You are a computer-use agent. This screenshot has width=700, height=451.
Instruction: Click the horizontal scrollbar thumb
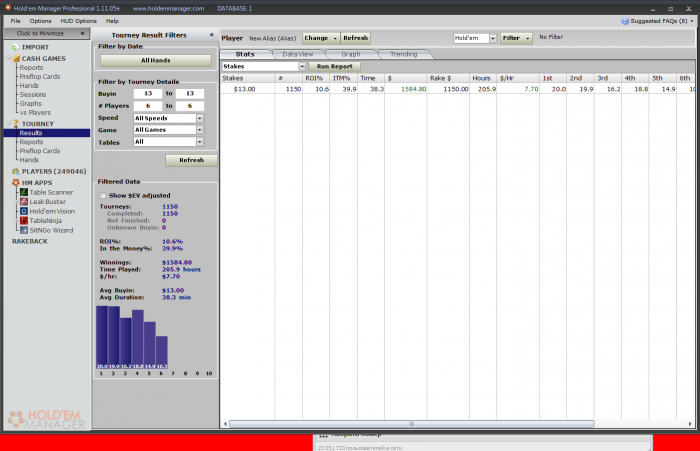tap(412, 424)
